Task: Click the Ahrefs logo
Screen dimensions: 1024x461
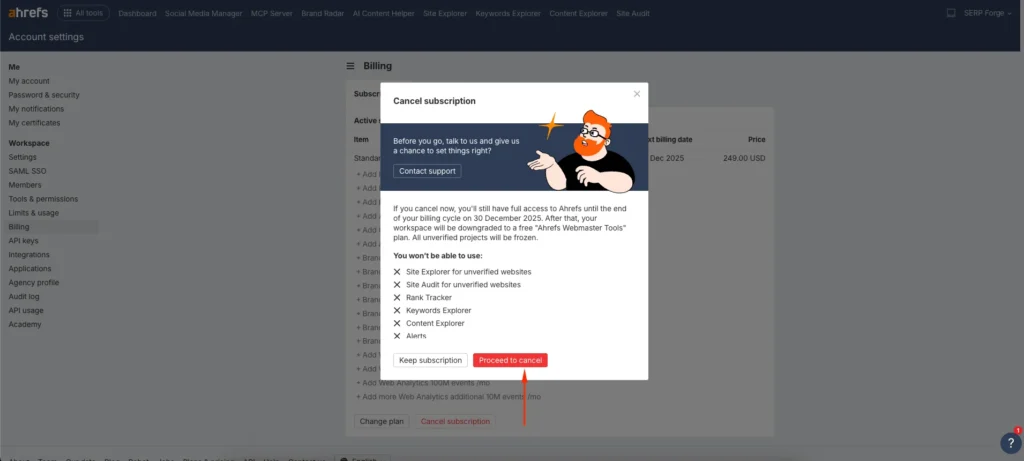Action: 28,12
